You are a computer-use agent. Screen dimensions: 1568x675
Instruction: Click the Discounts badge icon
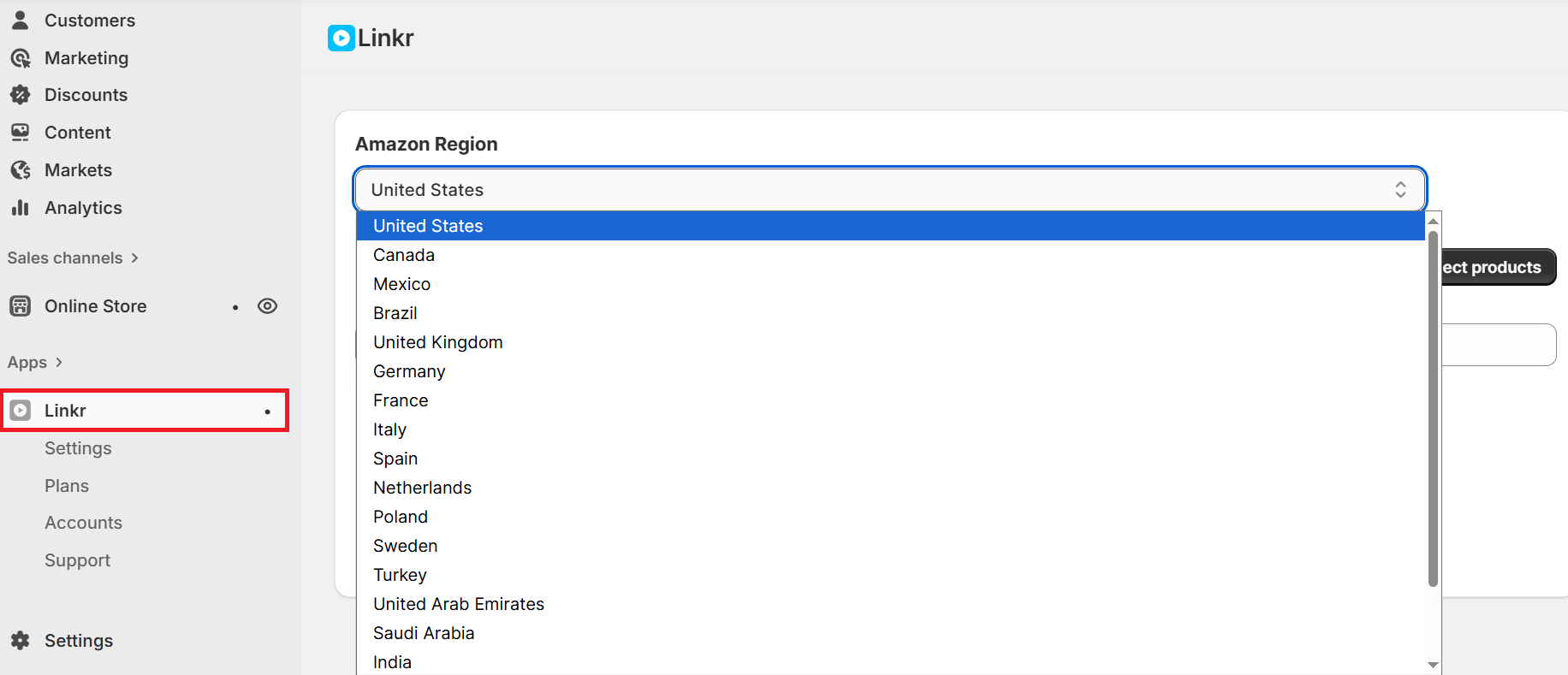21,95
